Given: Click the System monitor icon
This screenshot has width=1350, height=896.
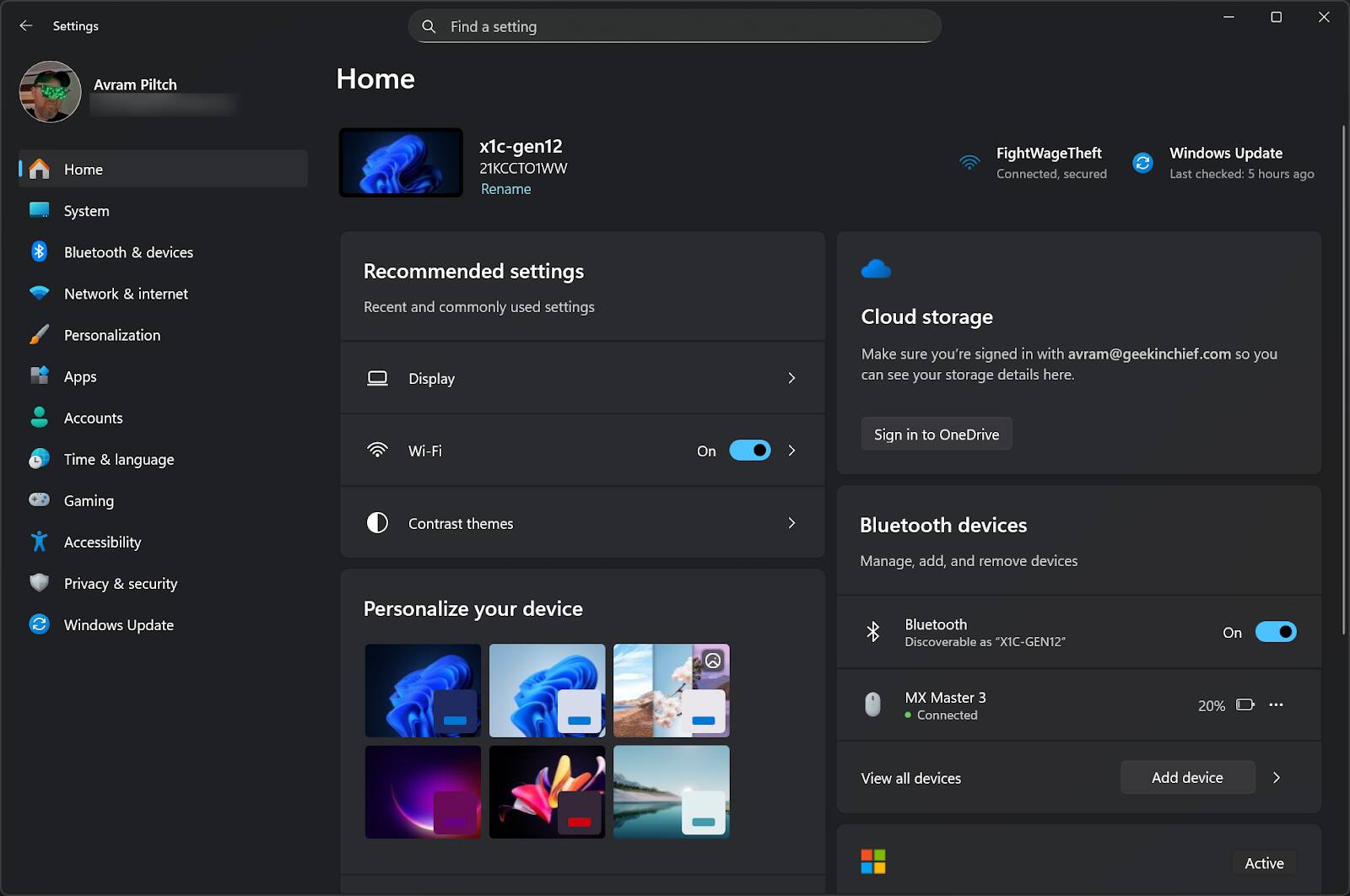Looking at the screenshot, I should pos(40,210).
